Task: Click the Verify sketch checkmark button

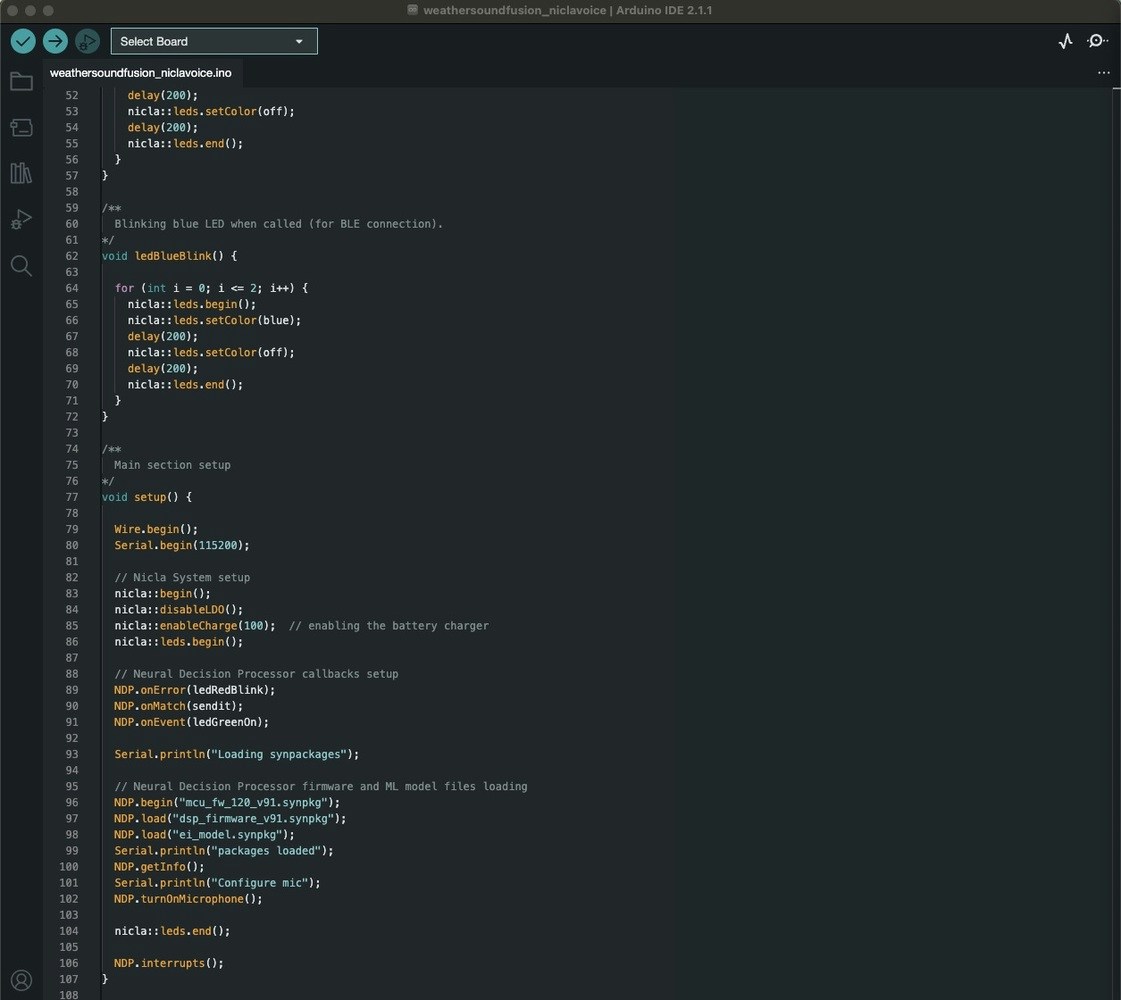Action: (23, 41)
